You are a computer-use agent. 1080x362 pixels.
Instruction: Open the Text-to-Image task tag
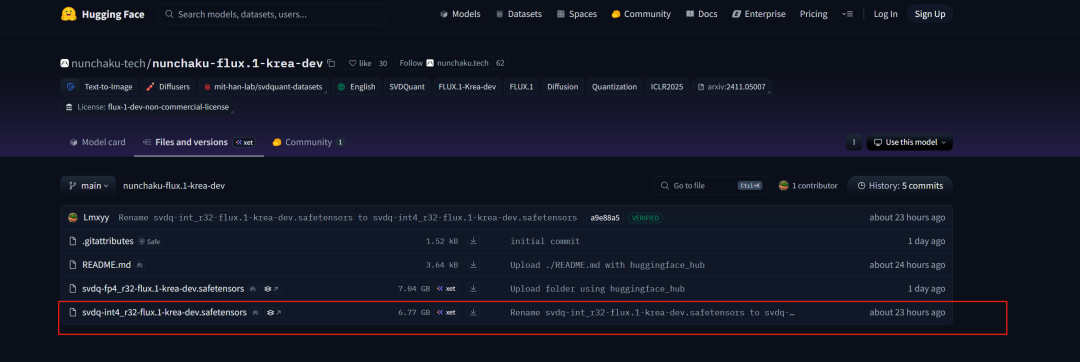(100, 87)
